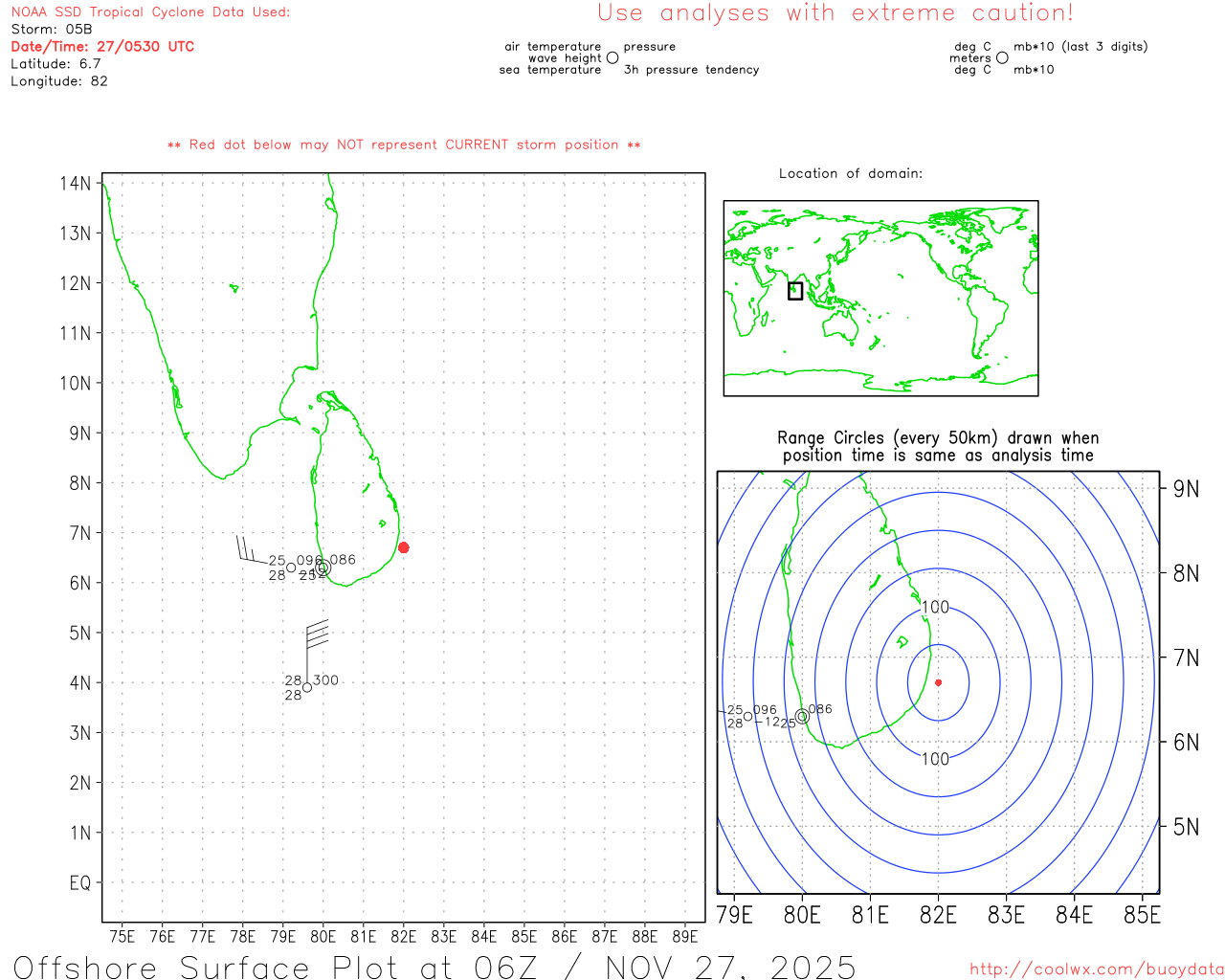This screenshot has width=1225, height=980.
Task: Click the 85E label under range circles map
Action: coord(1143,915)
